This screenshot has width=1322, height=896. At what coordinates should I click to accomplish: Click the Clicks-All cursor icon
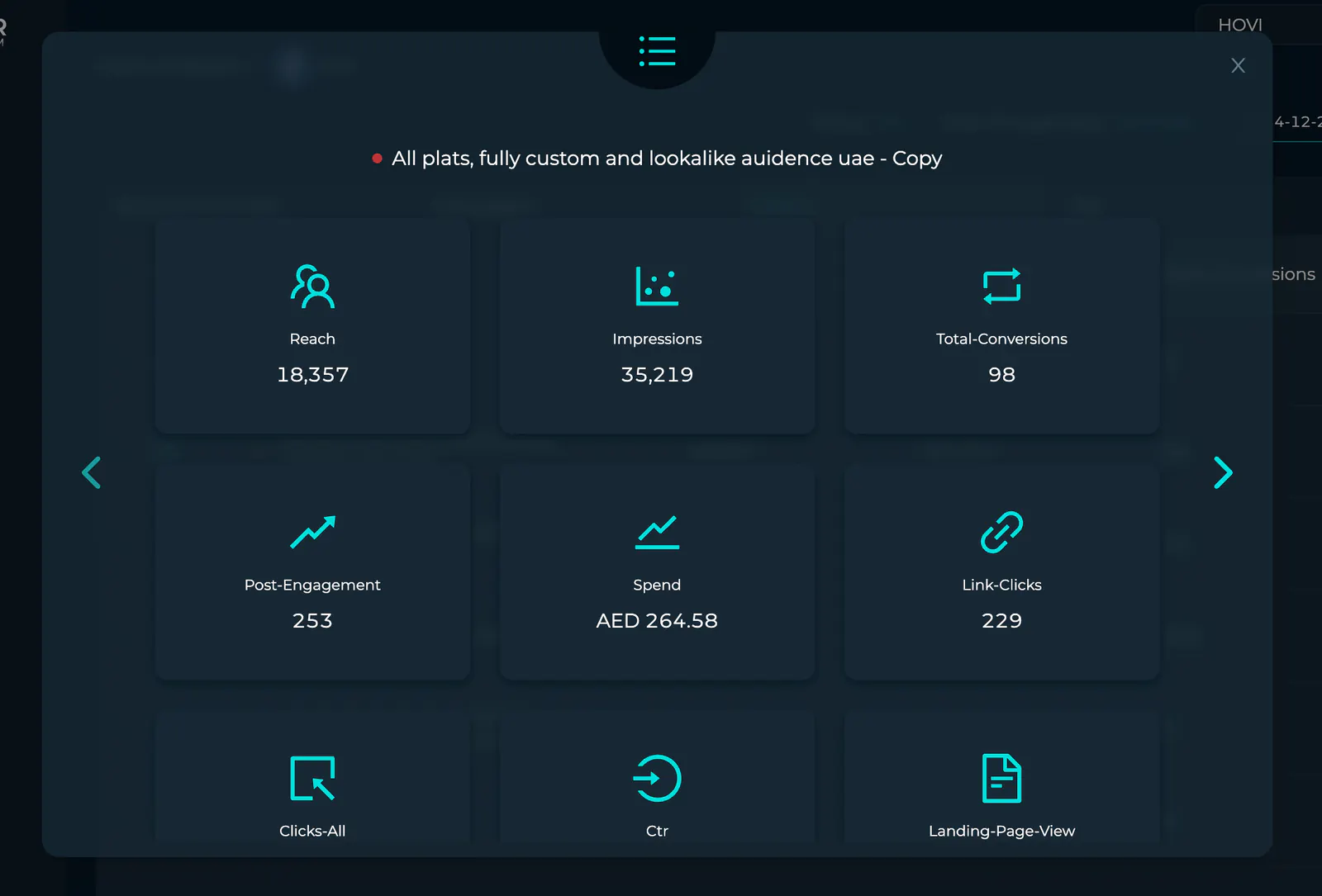312,778
